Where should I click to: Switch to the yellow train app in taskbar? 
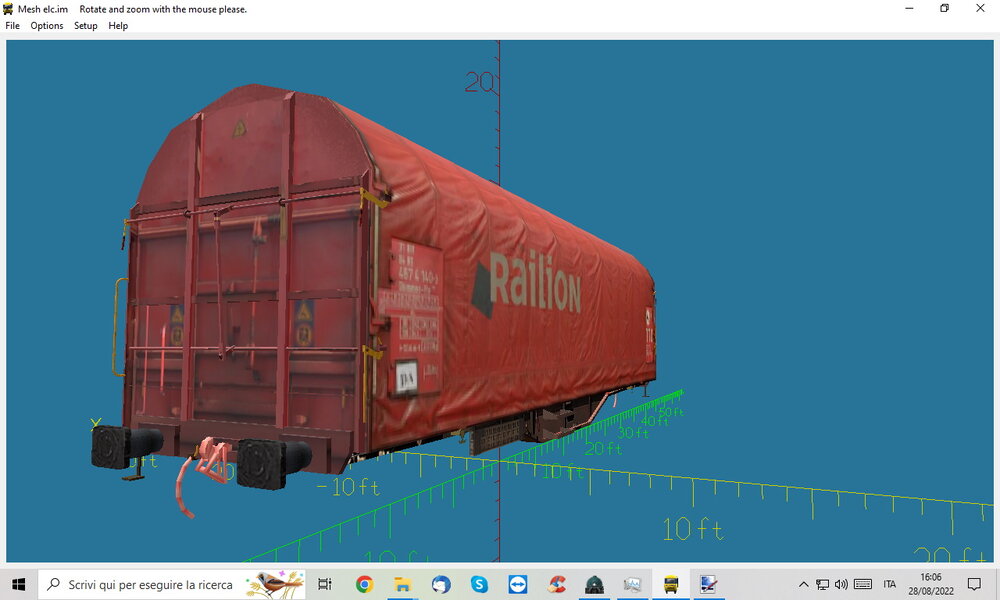(671, 584)
